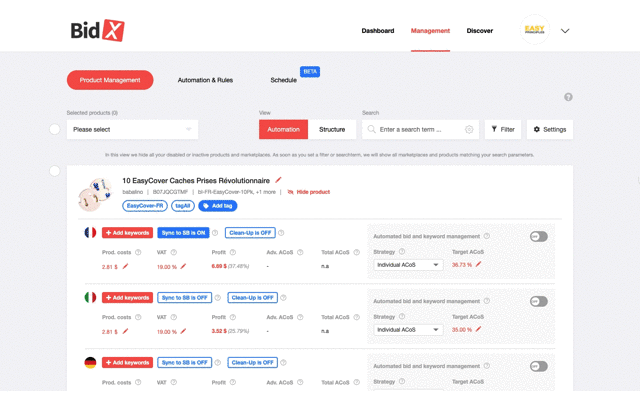Switch to Product Management tab
This screenshot has height=400, width=640.
(x=110, y=80)
